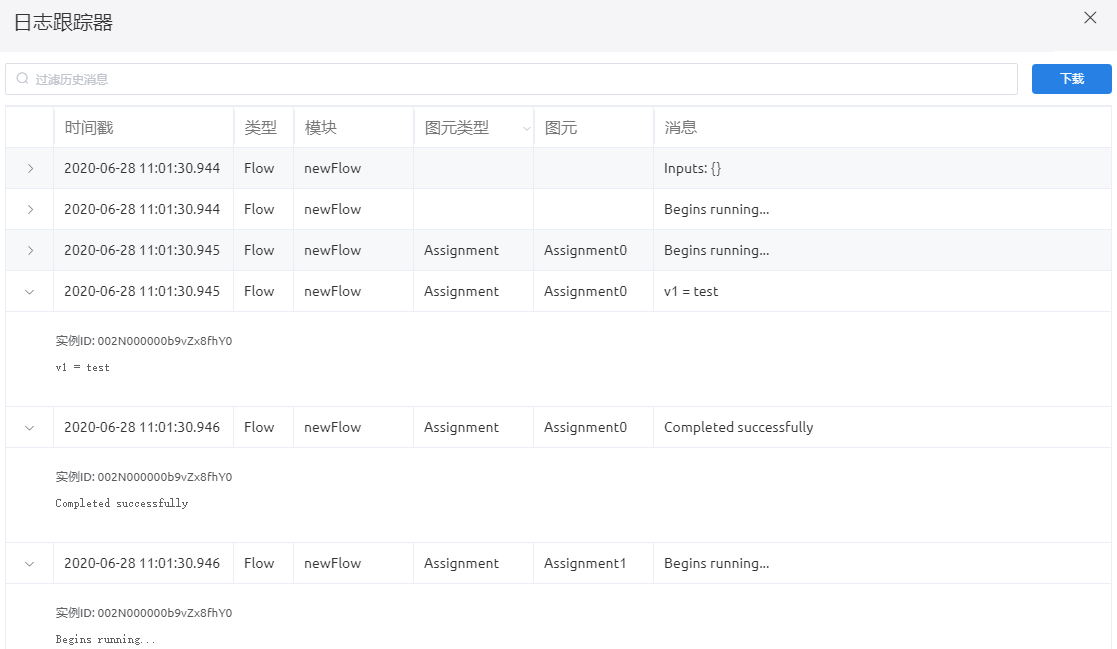Image resolution: width=1117 pixels, height=649 pixels.
Task: Collapse the Completed successfully row details
Action: point(30,427)
